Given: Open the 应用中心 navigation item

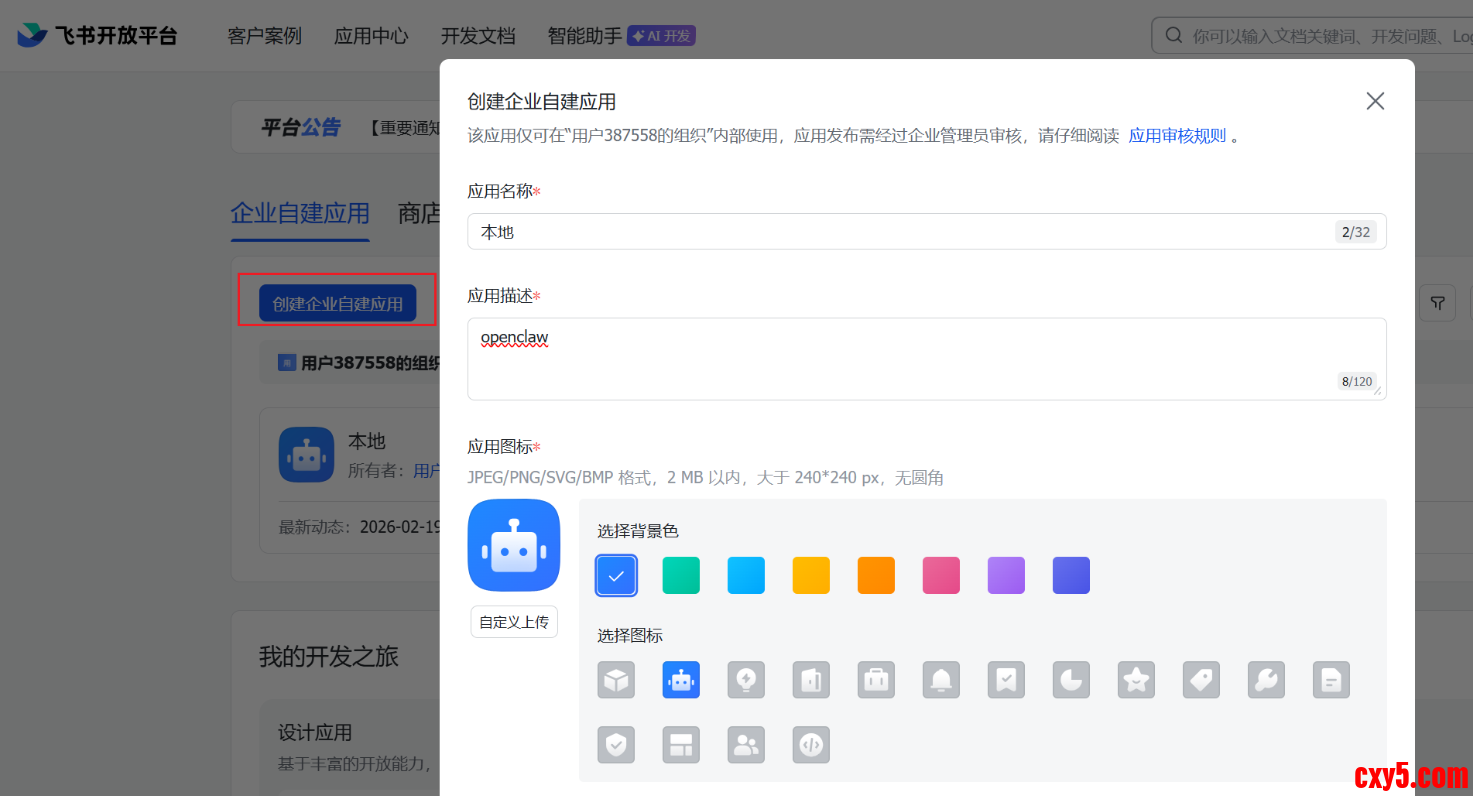Looking at the screenshot, I should 371,36.
